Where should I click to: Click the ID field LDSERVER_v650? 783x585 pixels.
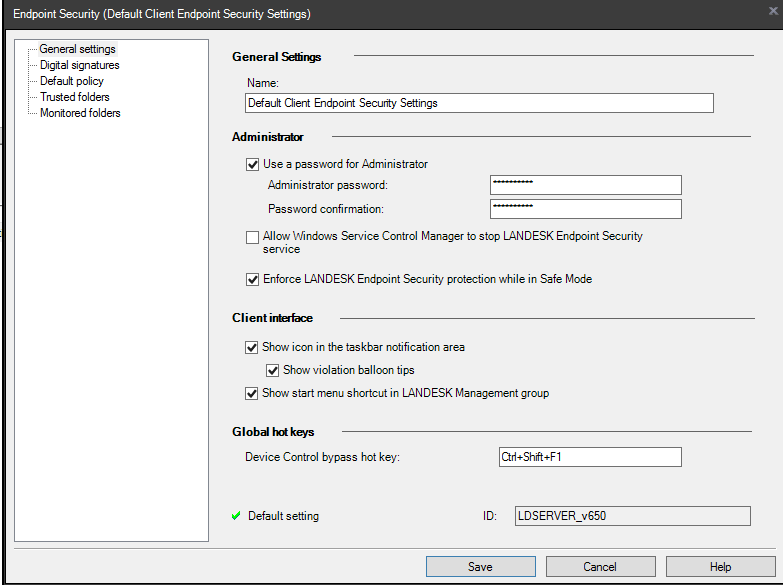coord(632,516)
